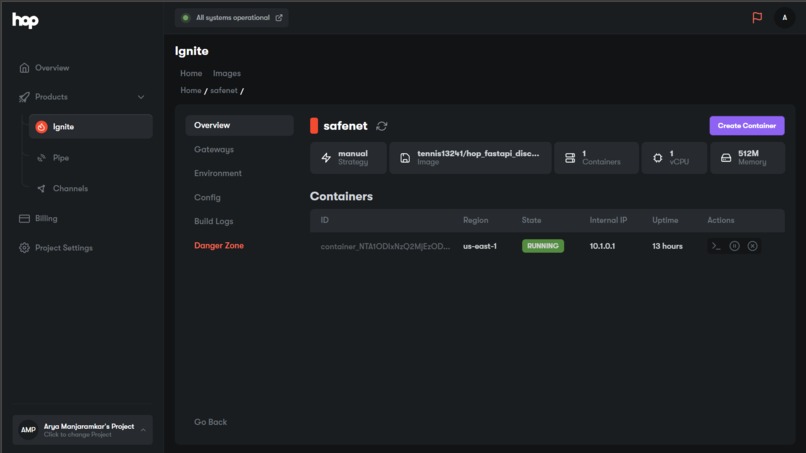The height and width of the screenshot is (453, 806).
Task: Select the deployment Overview tab
Action: click(x=240, y=125)
